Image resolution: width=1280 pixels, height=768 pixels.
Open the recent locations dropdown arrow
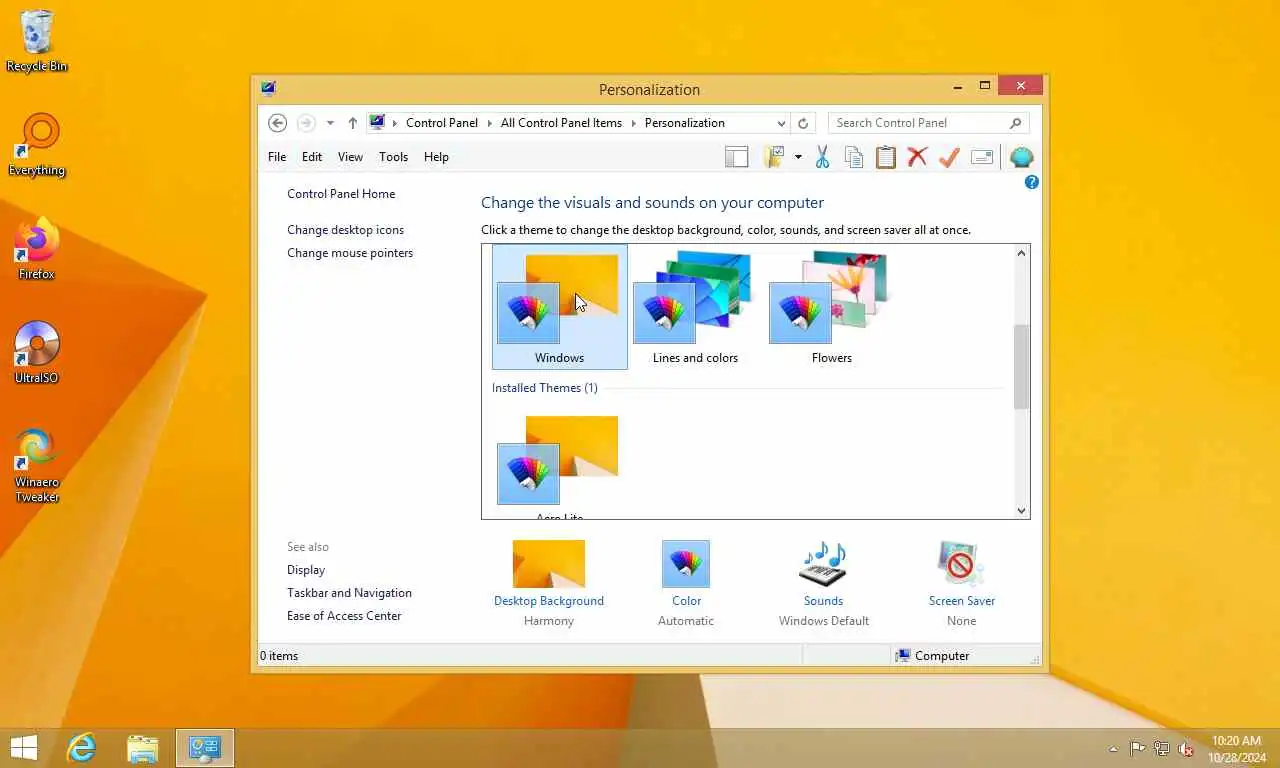(330, 123)
